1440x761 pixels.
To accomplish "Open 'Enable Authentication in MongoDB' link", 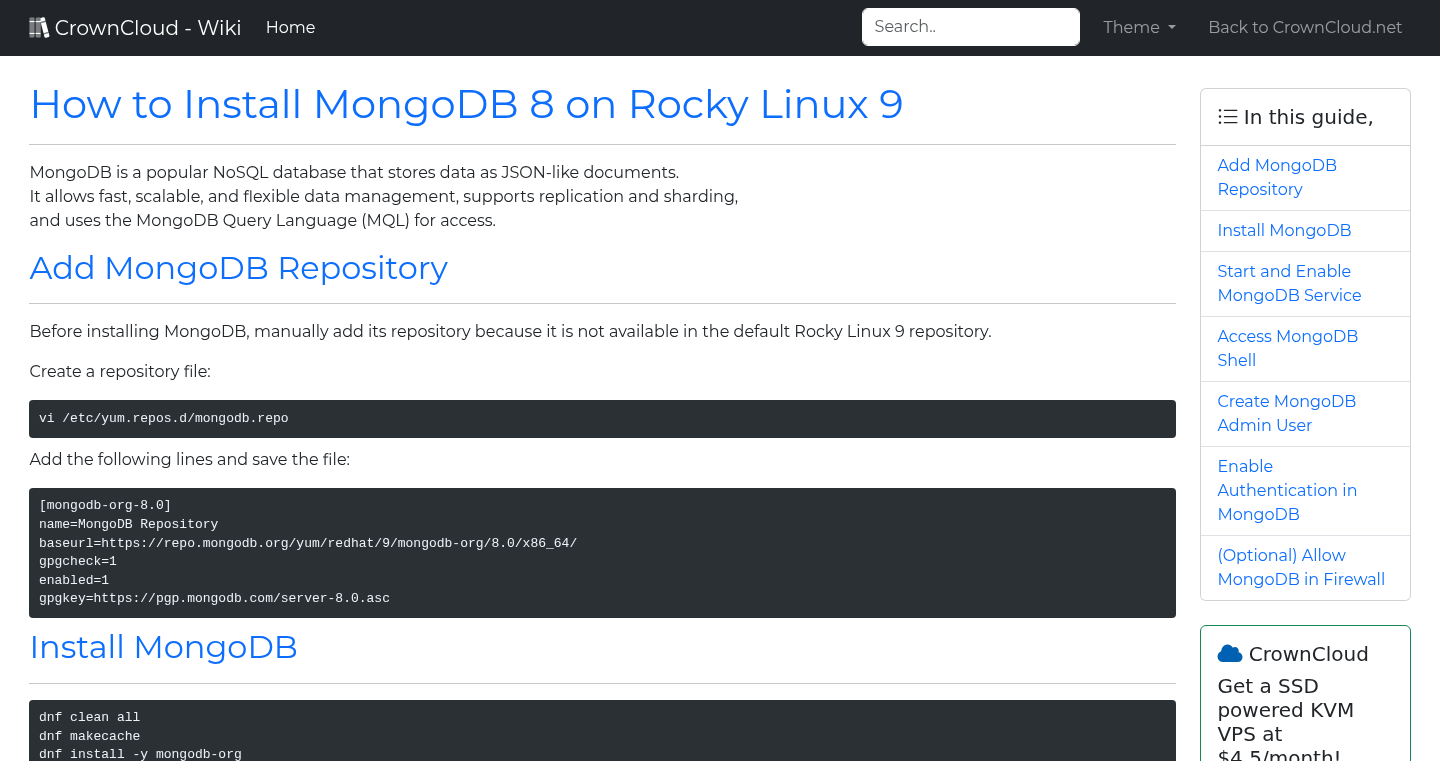I will click(1287, 490).
